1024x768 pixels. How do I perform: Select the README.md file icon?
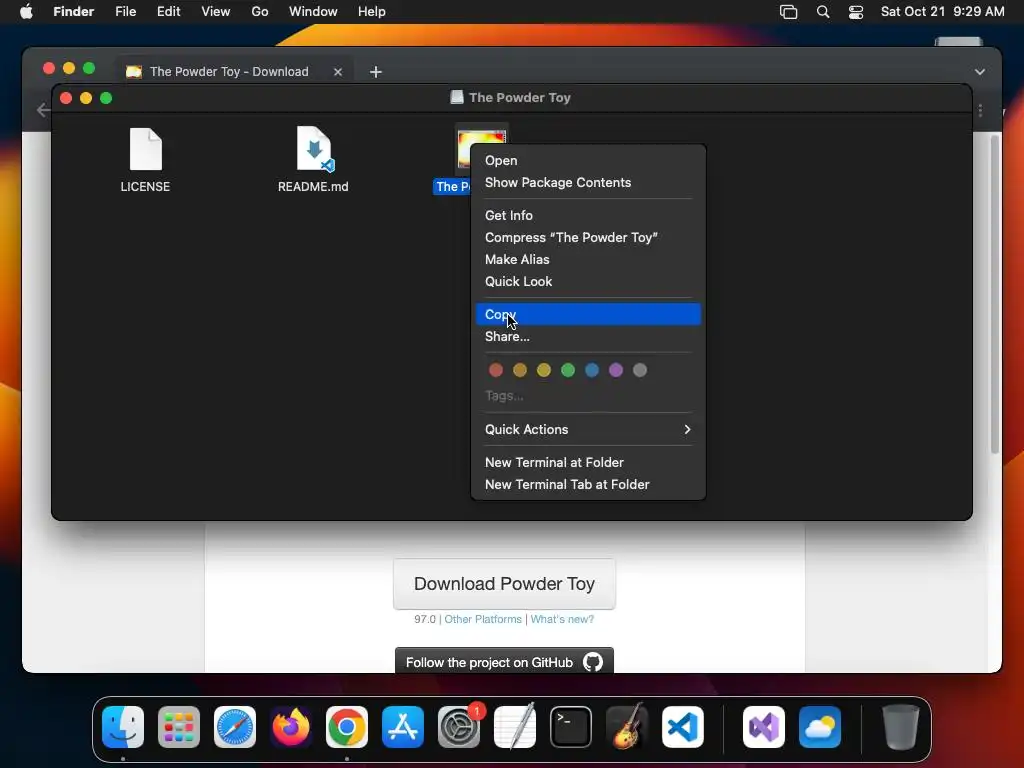(314, 149)
